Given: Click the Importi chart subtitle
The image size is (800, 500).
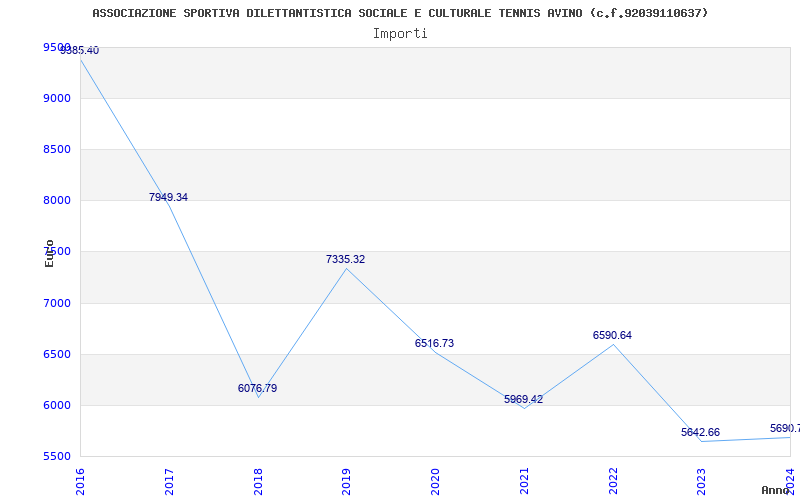Looking at the screenshot, I should (400, 33).
